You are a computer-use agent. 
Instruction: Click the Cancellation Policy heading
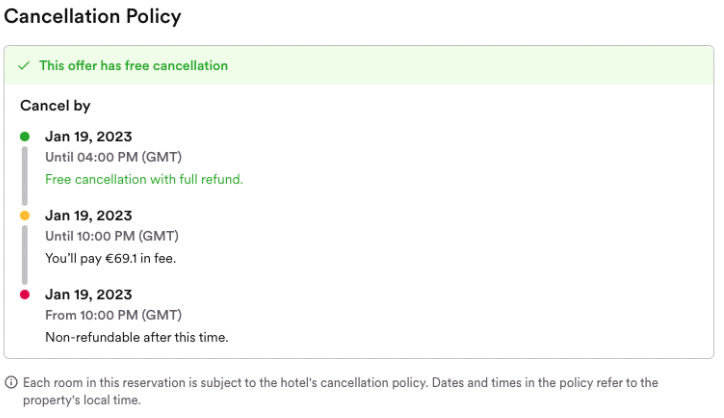92,17
